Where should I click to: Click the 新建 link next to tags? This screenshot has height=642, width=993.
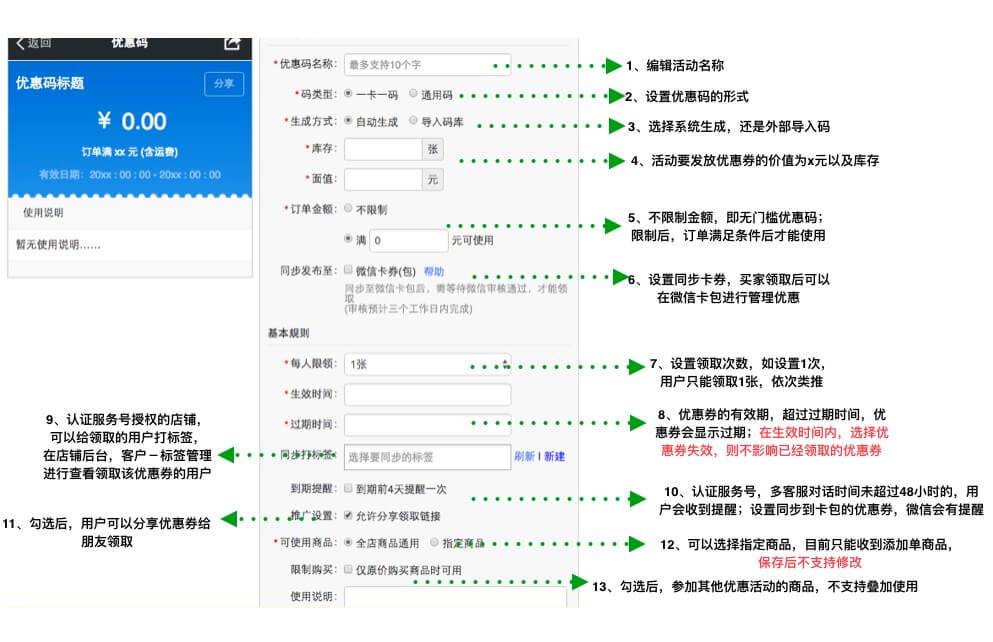554,456
